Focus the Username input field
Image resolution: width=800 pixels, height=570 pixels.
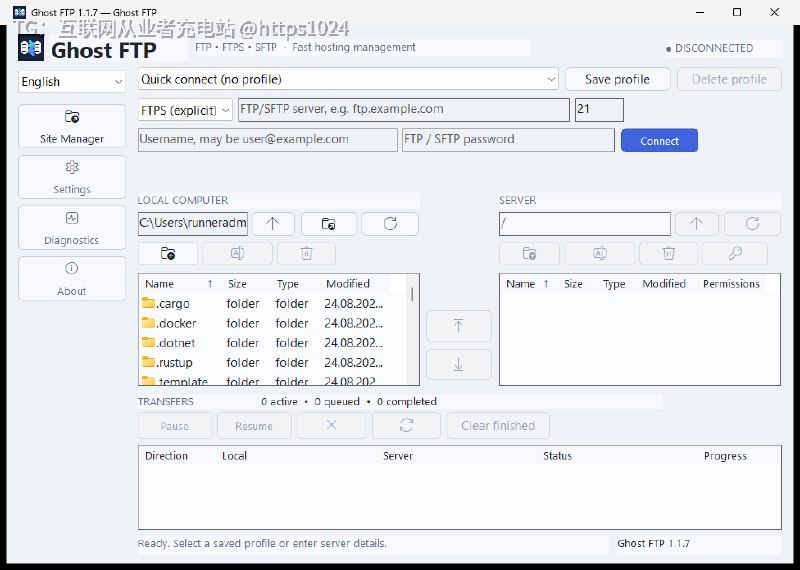pos(268,140)
